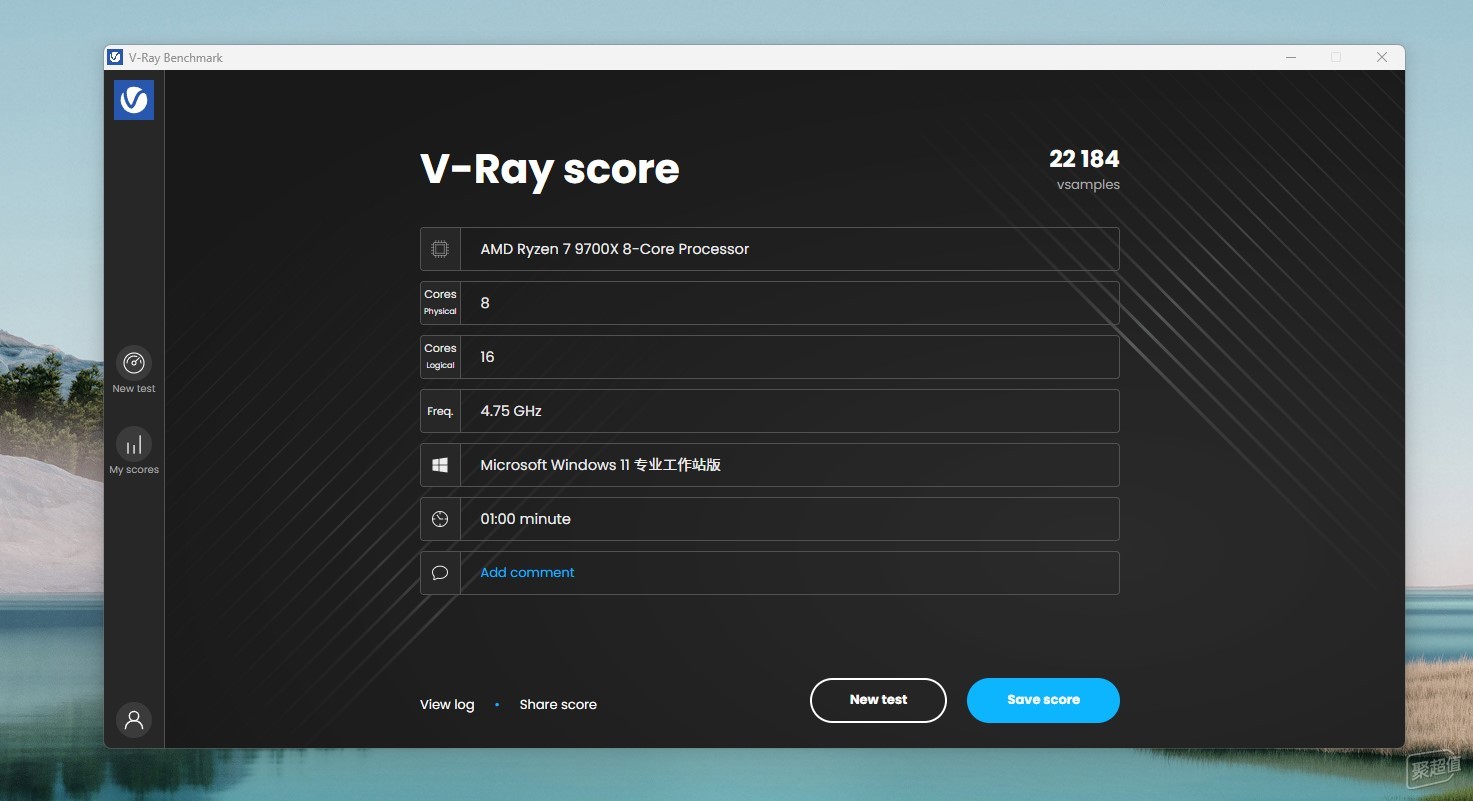
Task: Open the user account profile icon
Action: coord(134,719)
